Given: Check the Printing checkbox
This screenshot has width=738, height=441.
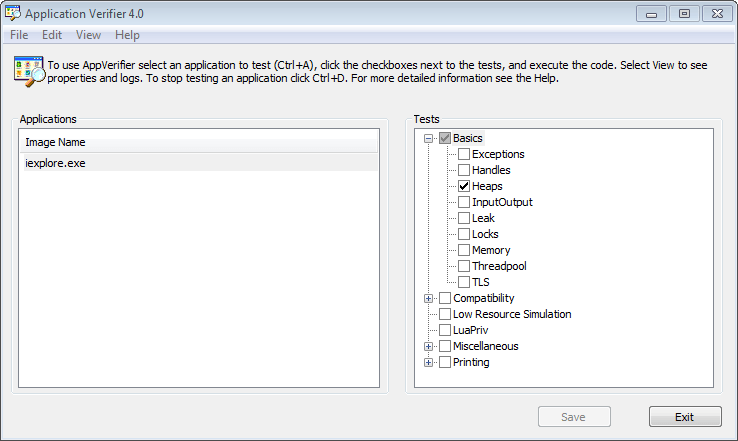Looking at the screenshot, I should (x=445, y=362).
